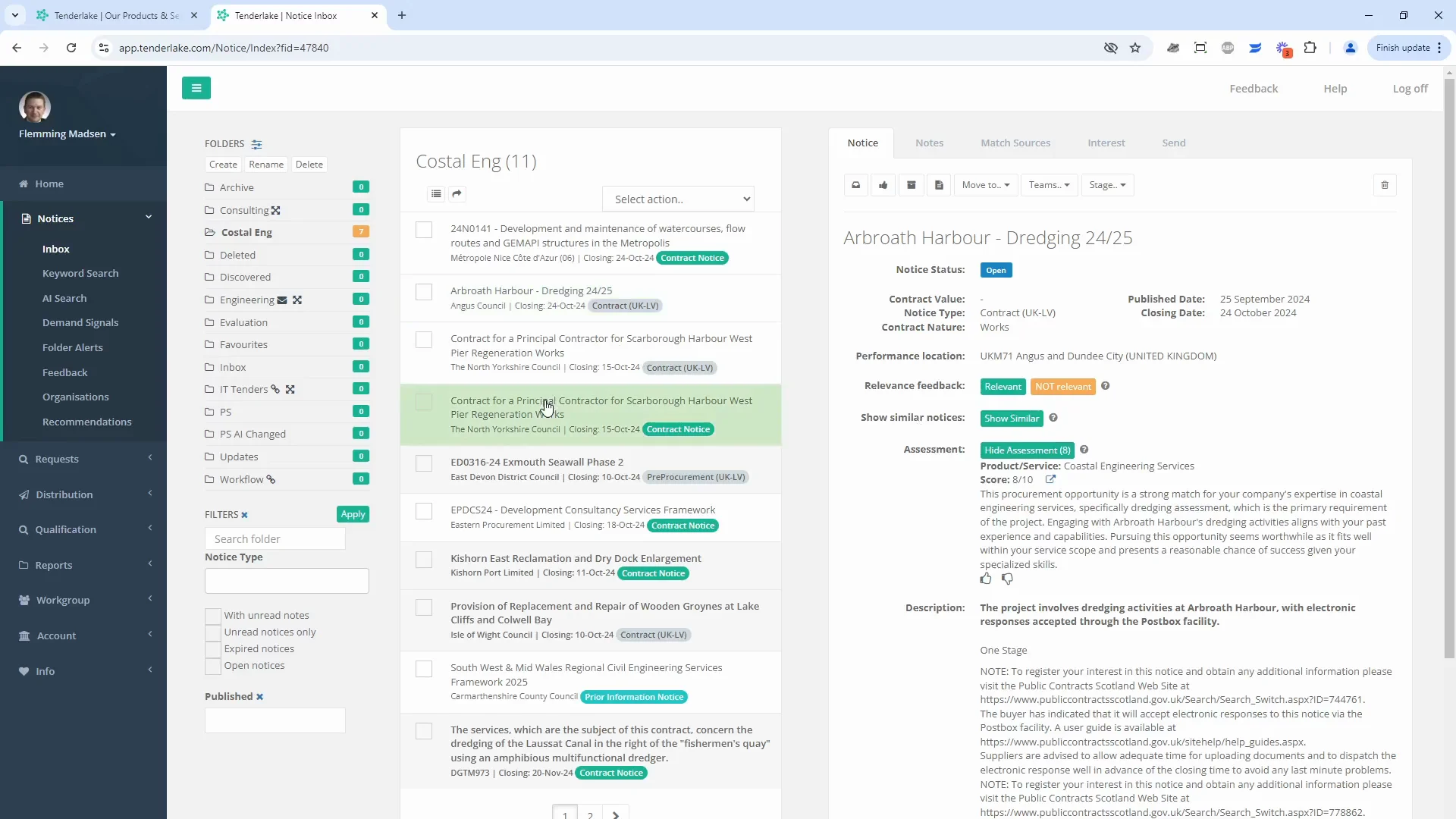Expand the Stage dropdown
Screen dimensions: 1456x819
(1107, 185)
